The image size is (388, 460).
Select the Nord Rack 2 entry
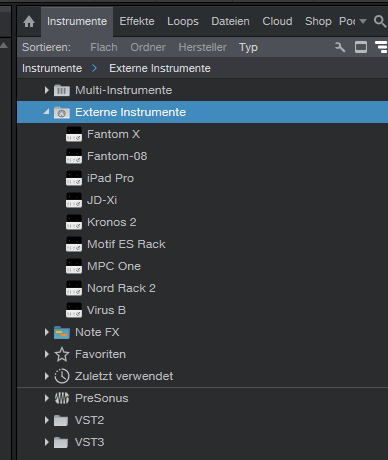click(121, 288)
